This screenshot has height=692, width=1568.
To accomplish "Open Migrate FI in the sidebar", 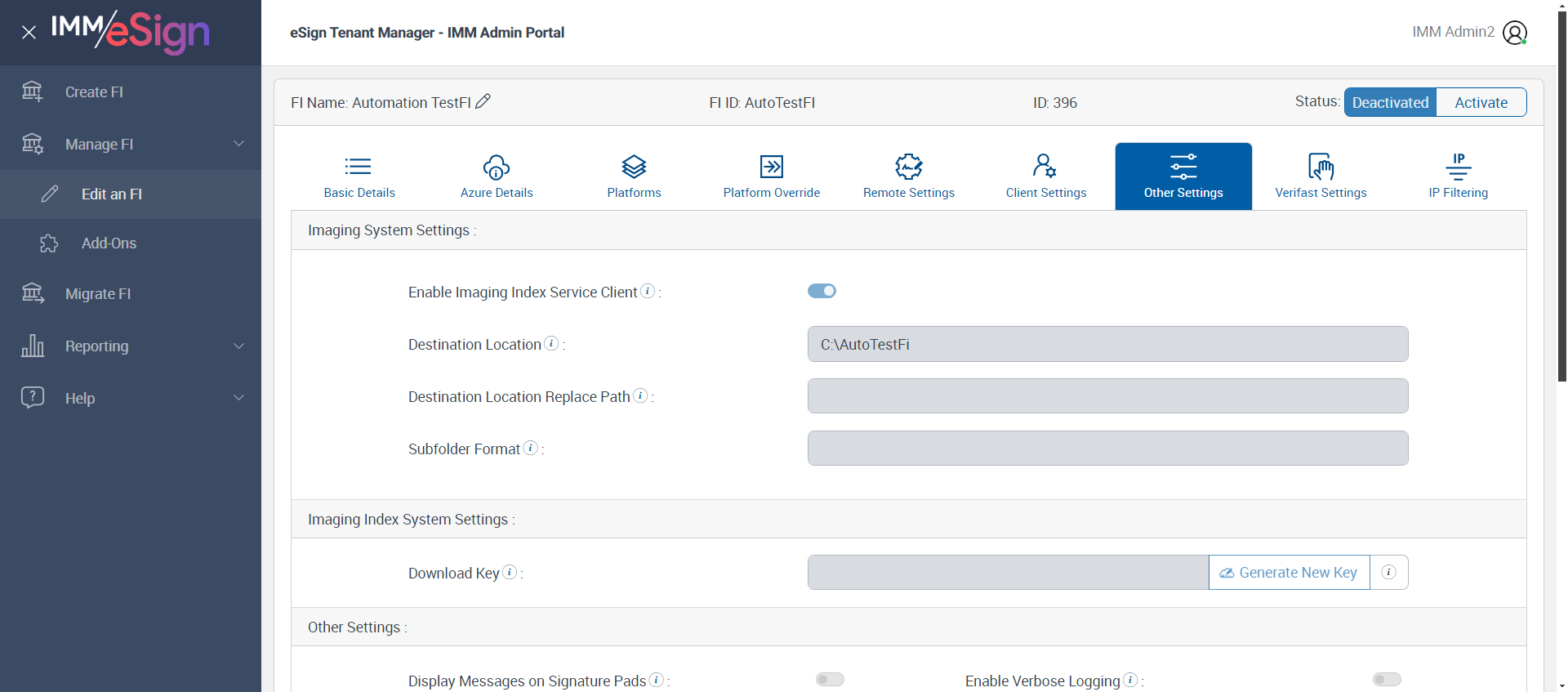I will click(x=131, y=293).
